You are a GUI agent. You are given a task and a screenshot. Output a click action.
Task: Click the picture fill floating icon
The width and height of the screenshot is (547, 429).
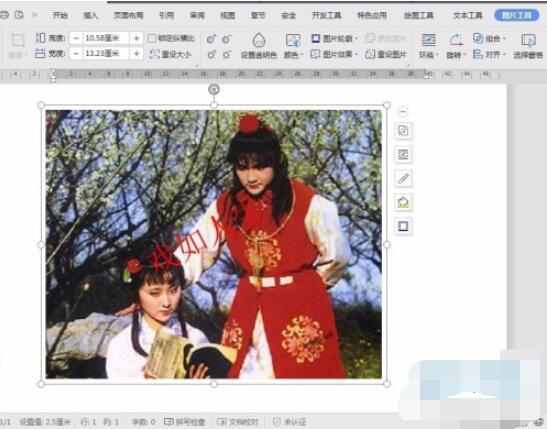tap(403, 202)
